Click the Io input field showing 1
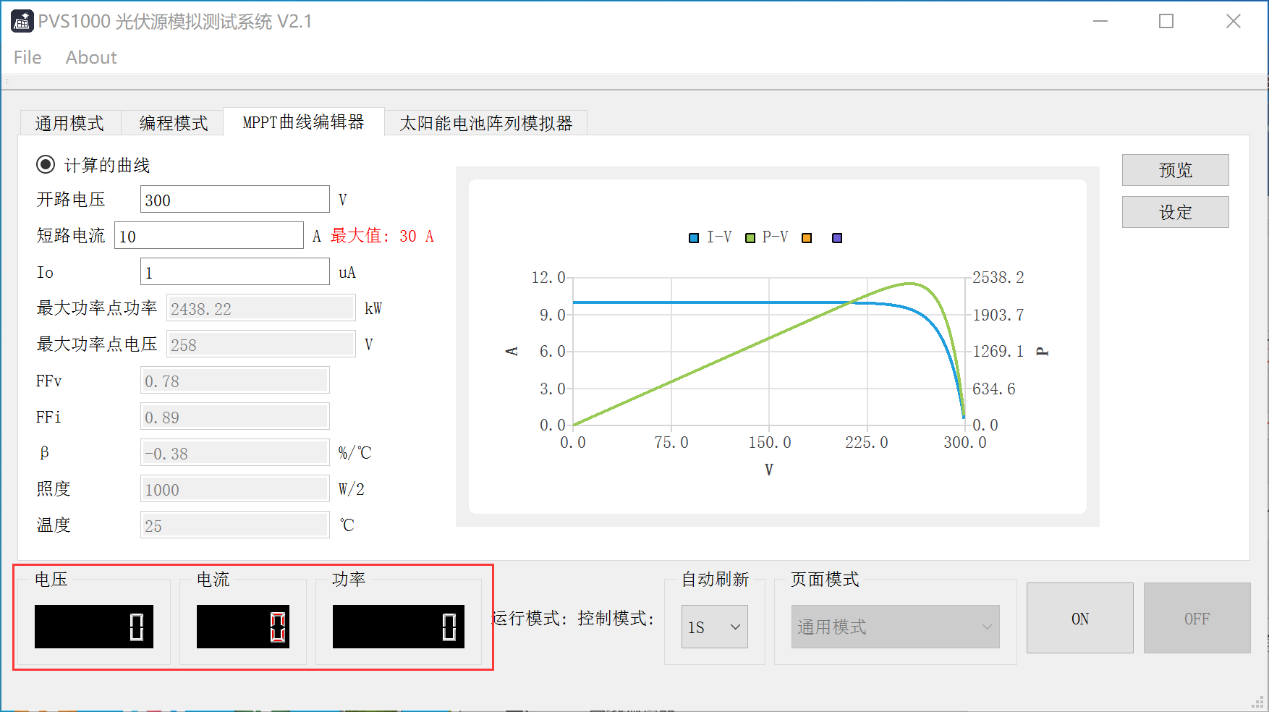 point(235,272)
